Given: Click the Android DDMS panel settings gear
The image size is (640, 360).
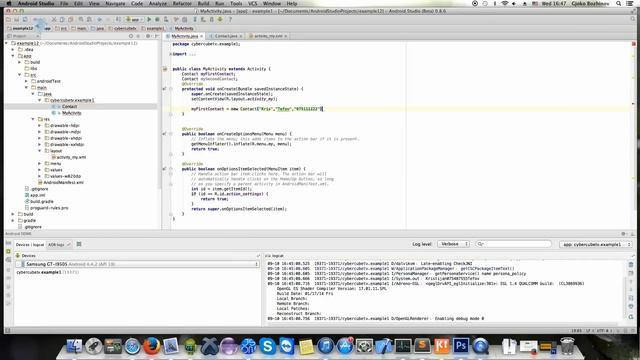Looking at the screenshot, I should [623, 234].
